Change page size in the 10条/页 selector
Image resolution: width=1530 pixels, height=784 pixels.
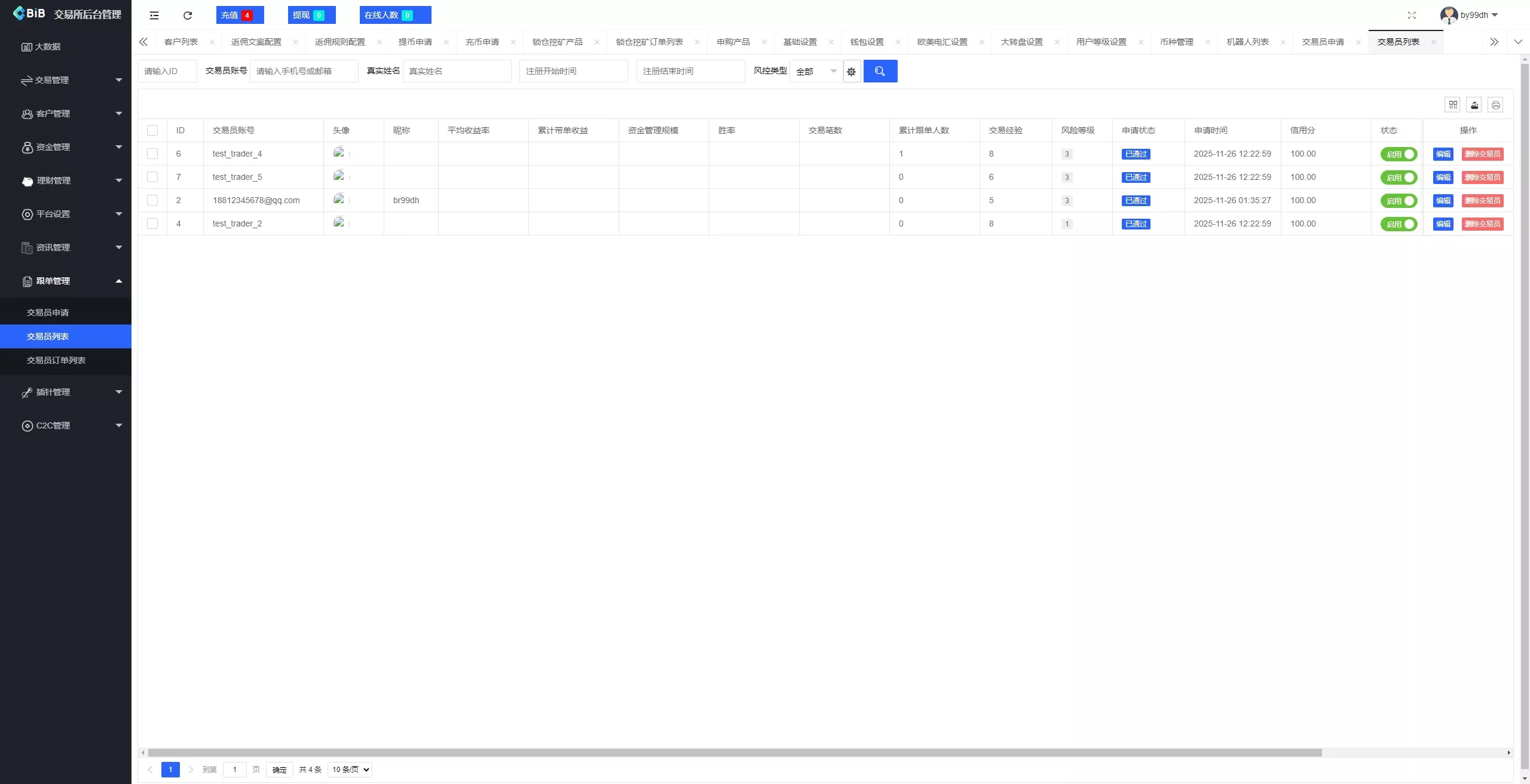(349, 770)
